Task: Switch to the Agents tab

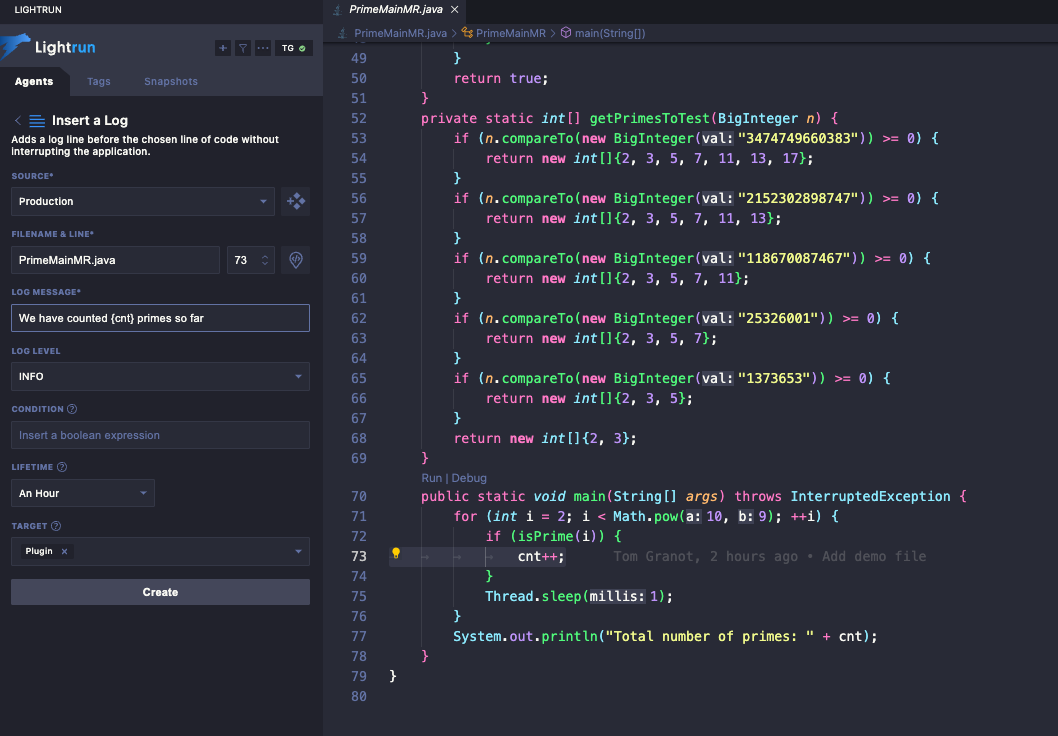Action: (34, 81)
